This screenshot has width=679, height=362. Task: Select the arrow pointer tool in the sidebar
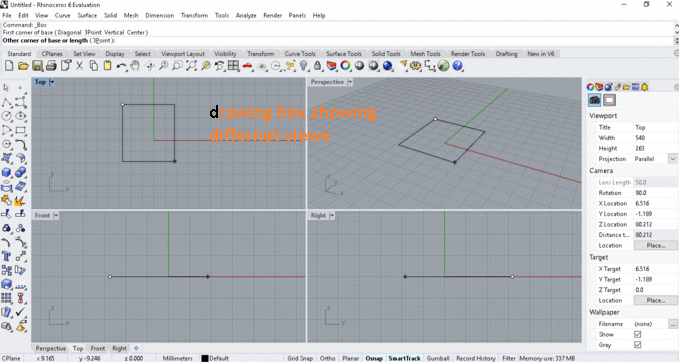(x=6, y=88)
